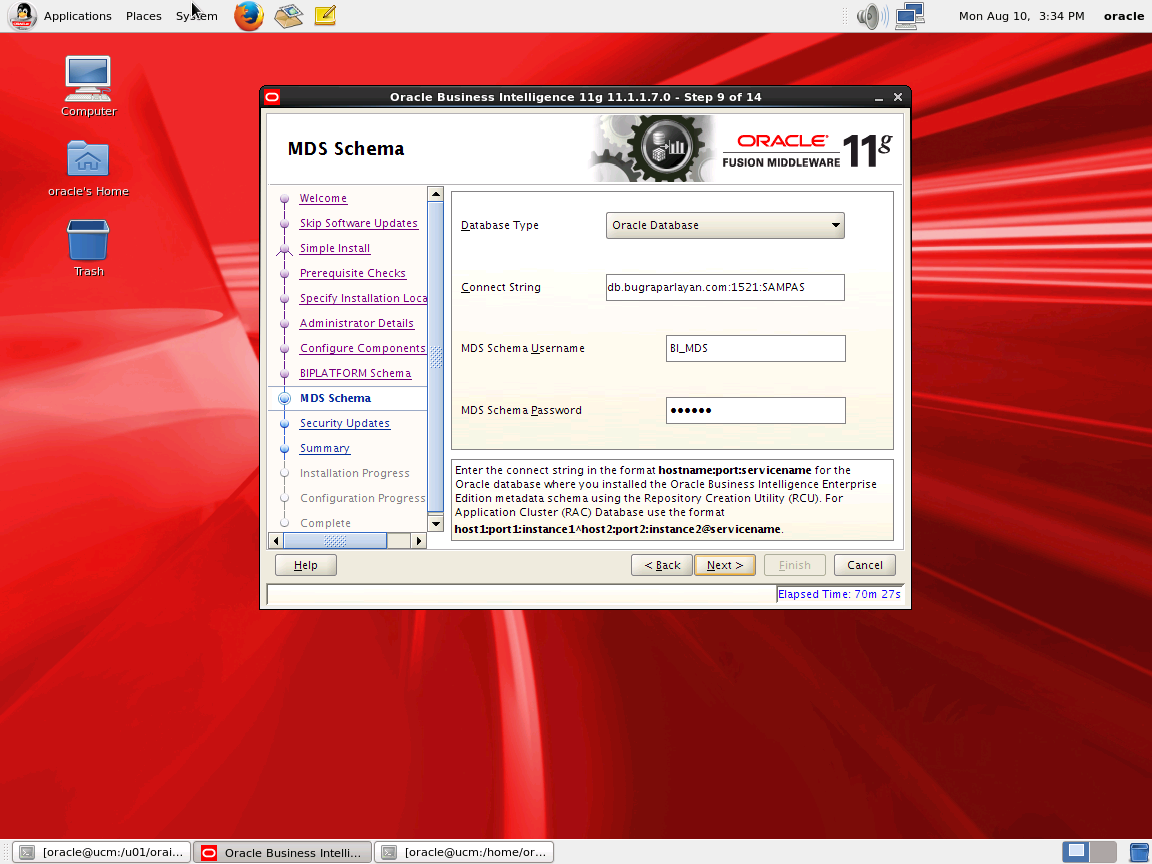1152x864 pixels.
Task: Click the volume speaker icon
Action: 872,15
